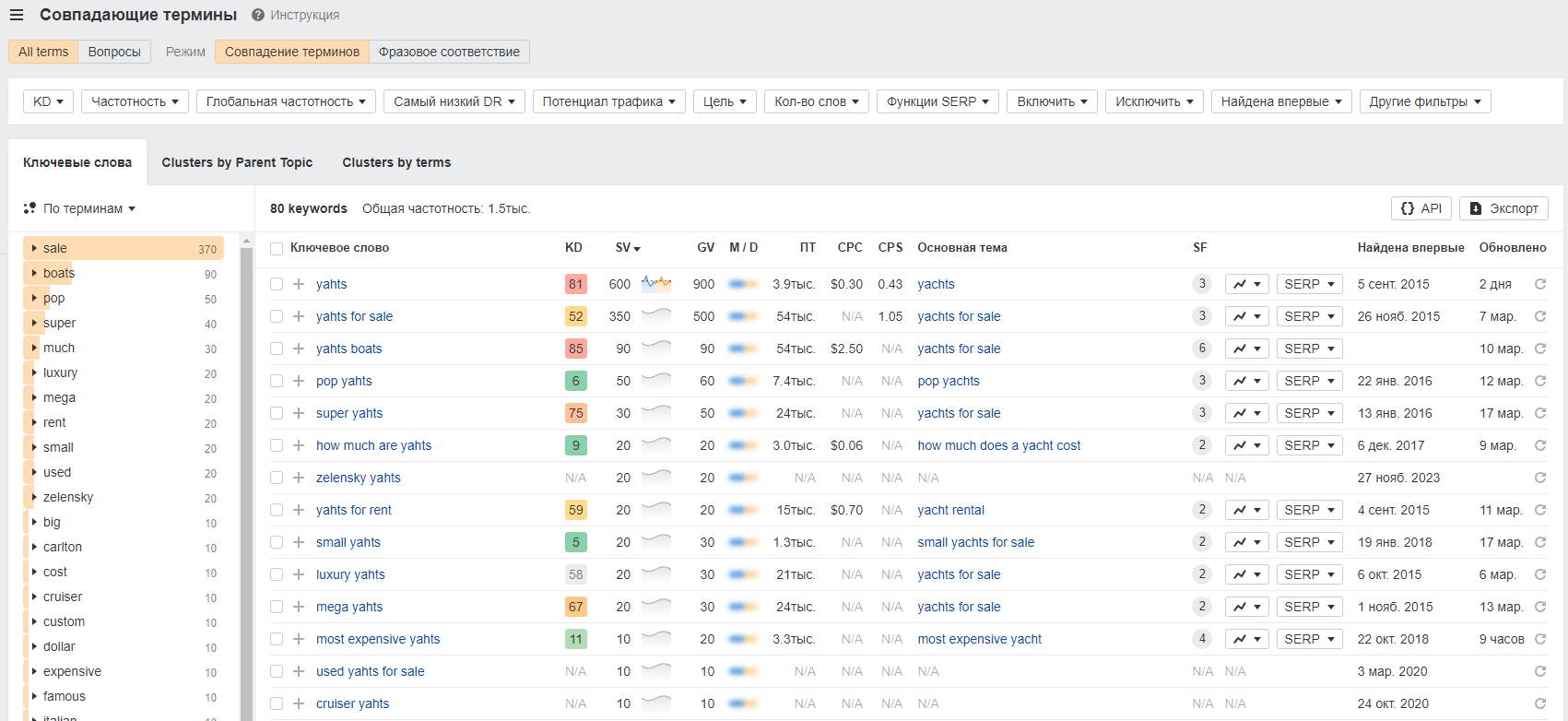Select all keywords header checkbox
Image resolution: width=1568 pixels, height=721 pixels.
coord(277,248)
